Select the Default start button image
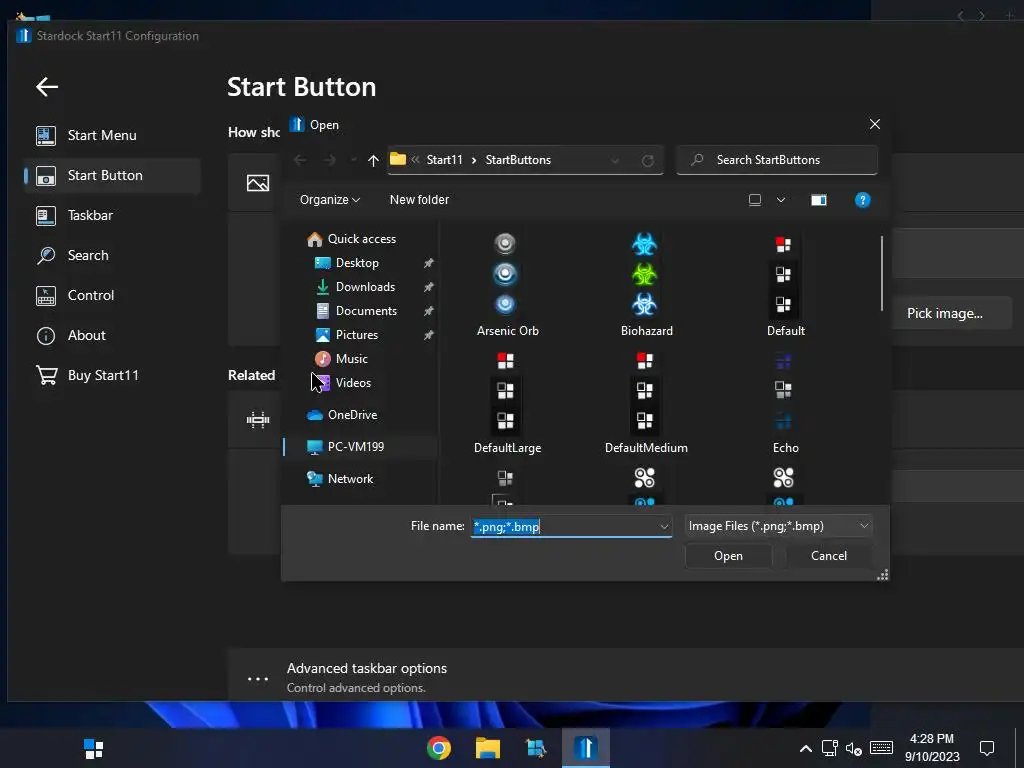This screenshot has height=768, width=1024. (785, 285)
